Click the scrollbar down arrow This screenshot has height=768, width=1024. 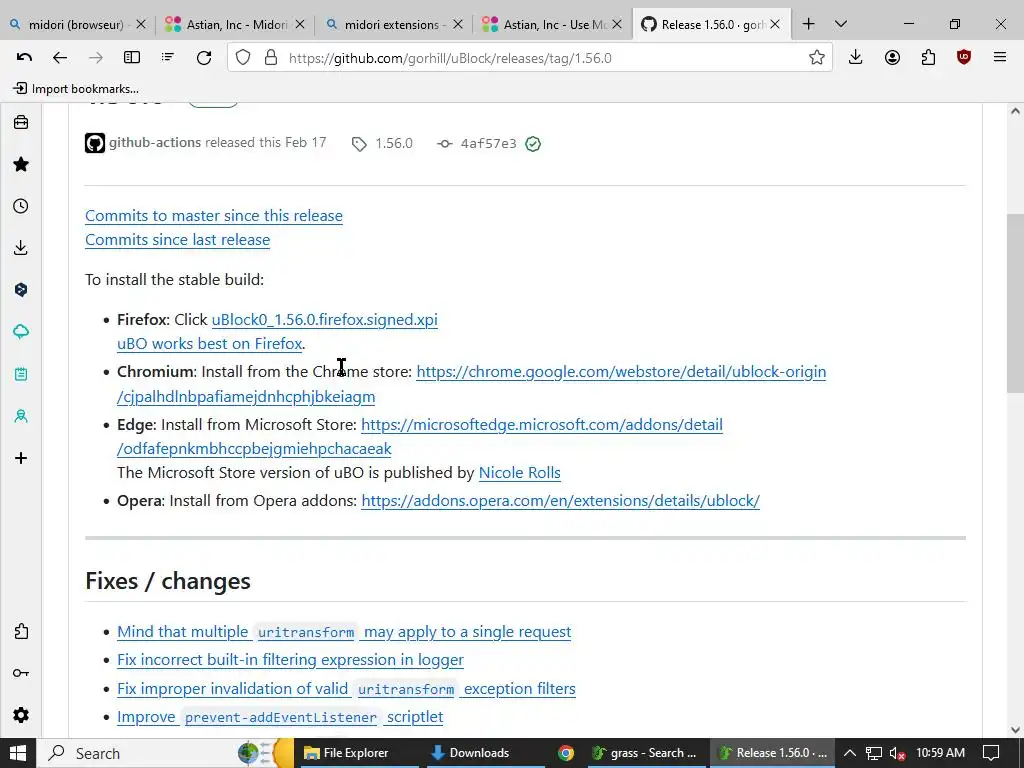pyautogui.click(x=1015, y=729)
